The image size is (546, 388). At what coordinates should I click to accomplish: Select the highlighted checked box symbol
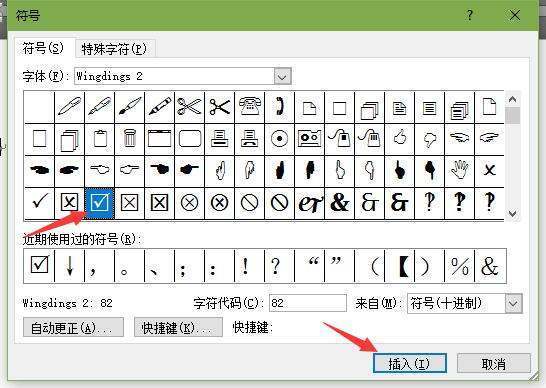coord(100,203)
